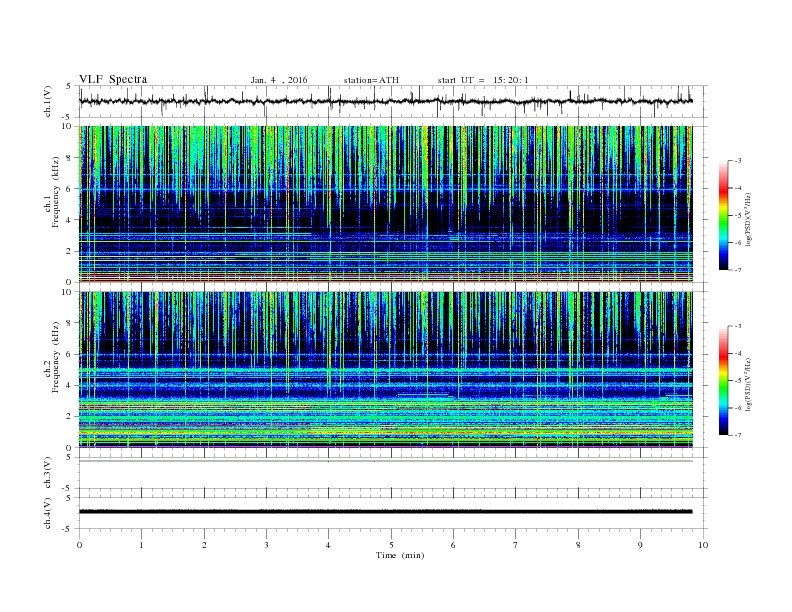Screen dimensions: 792x612
Task: Click the time axis tick label "2"
Action: (204, 545)
